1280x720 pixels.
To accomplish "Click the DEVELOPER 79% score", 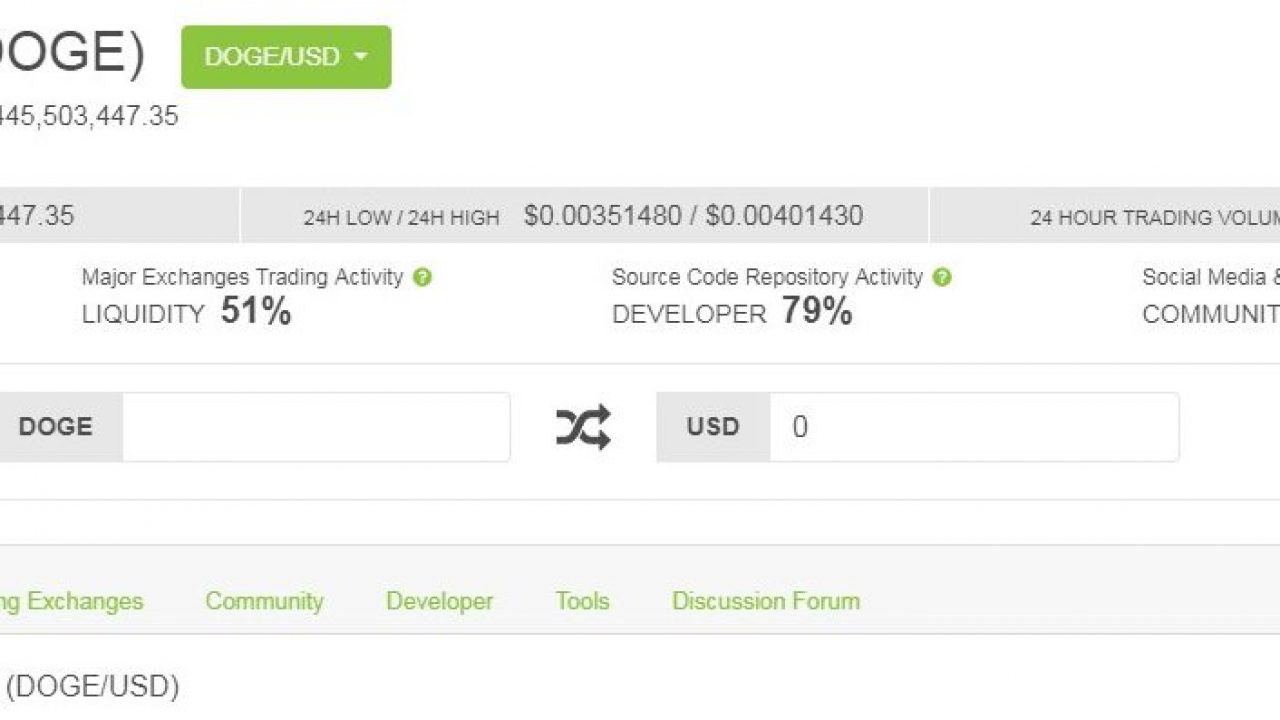I will (x=732, y=313).
